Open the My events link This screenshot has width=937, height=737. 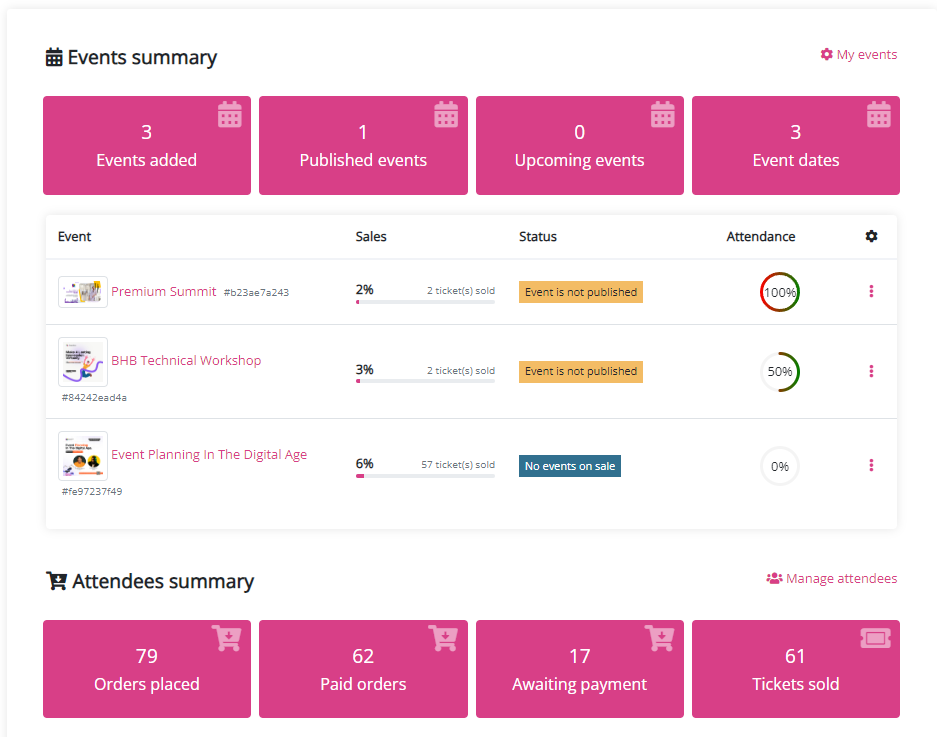(x=858, y=55)
